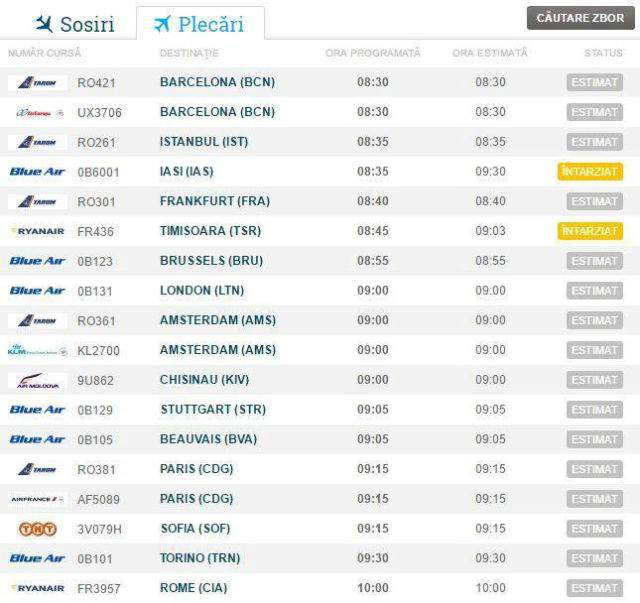This screenshot has height=603, width=640.
Task: Click the Air Moldova logo for 9U862
Action: [x=38, y=380]
